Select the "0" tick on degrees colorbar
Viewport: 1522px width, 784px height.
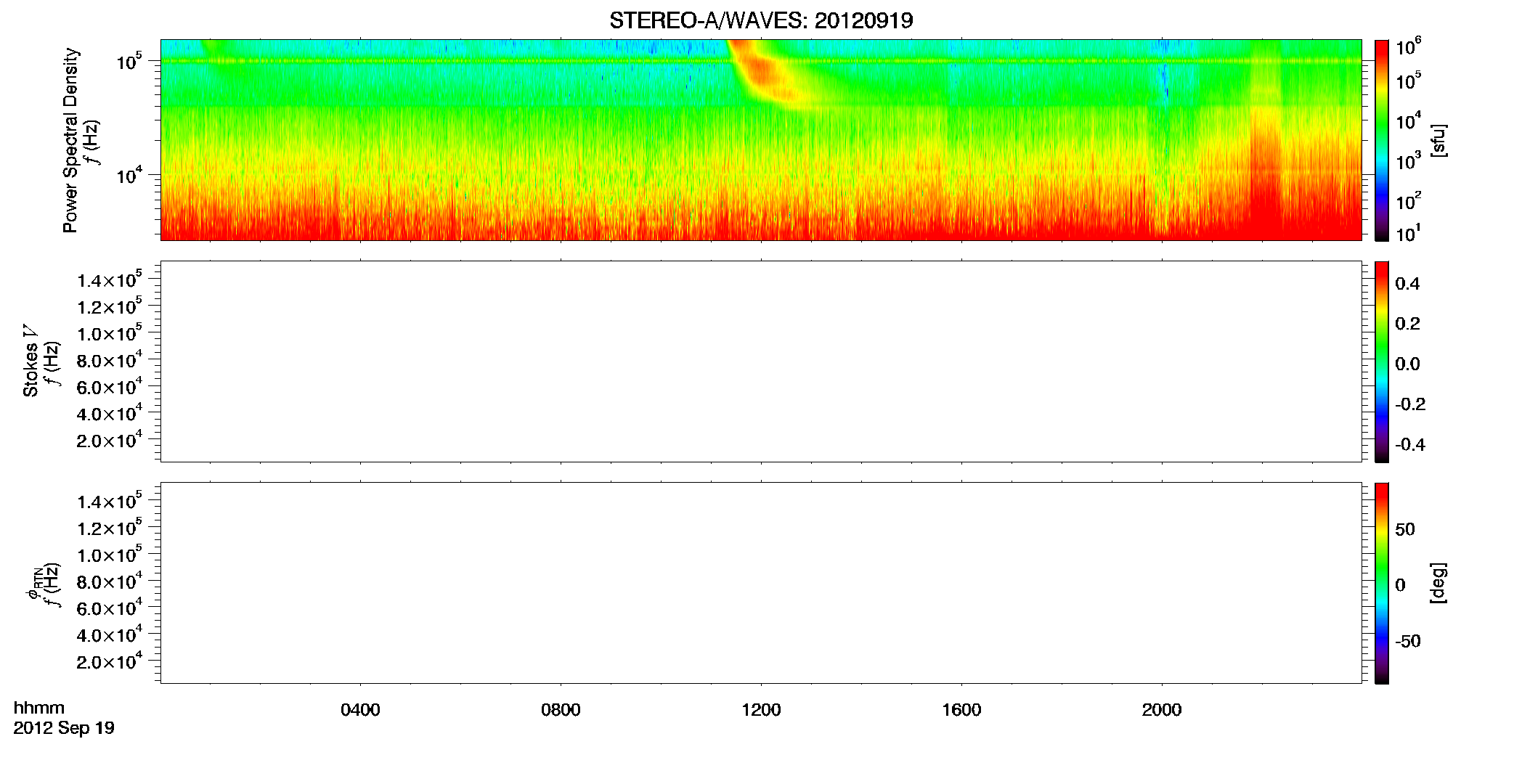[x=1400, y=584]
